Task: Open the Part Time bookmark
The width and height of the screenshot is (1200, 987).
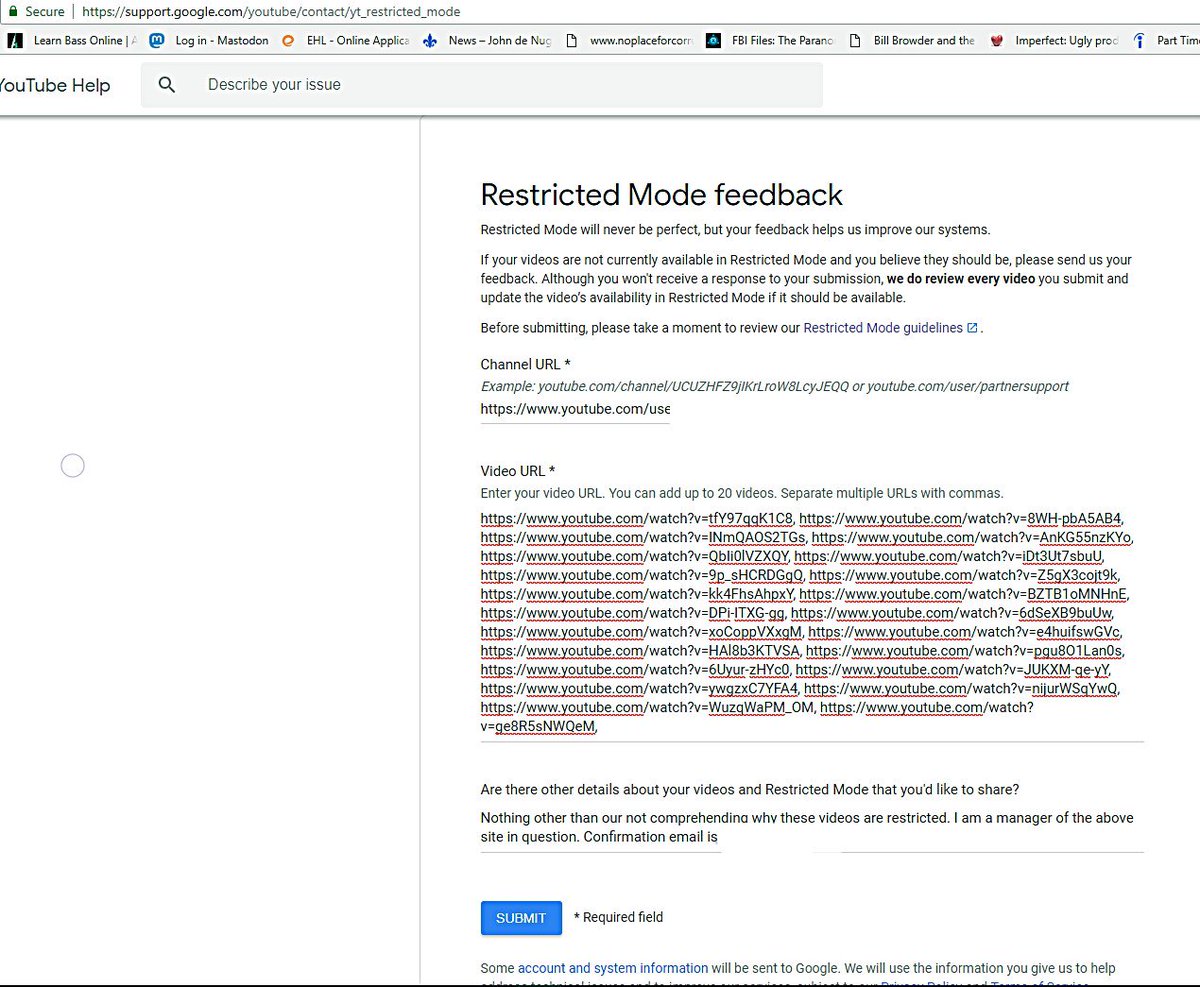Action: tap(1166, 41)
